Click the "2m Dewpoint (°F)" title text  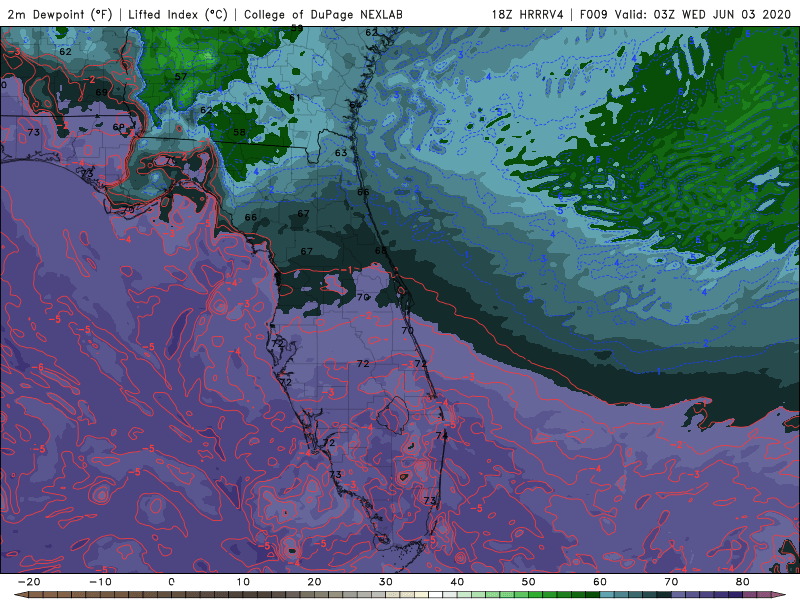click(x=60, y=14)
